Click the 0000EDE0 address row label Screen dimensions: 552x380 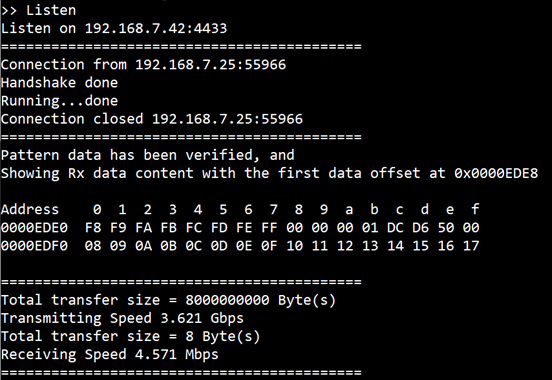click(x=34, y=228)
